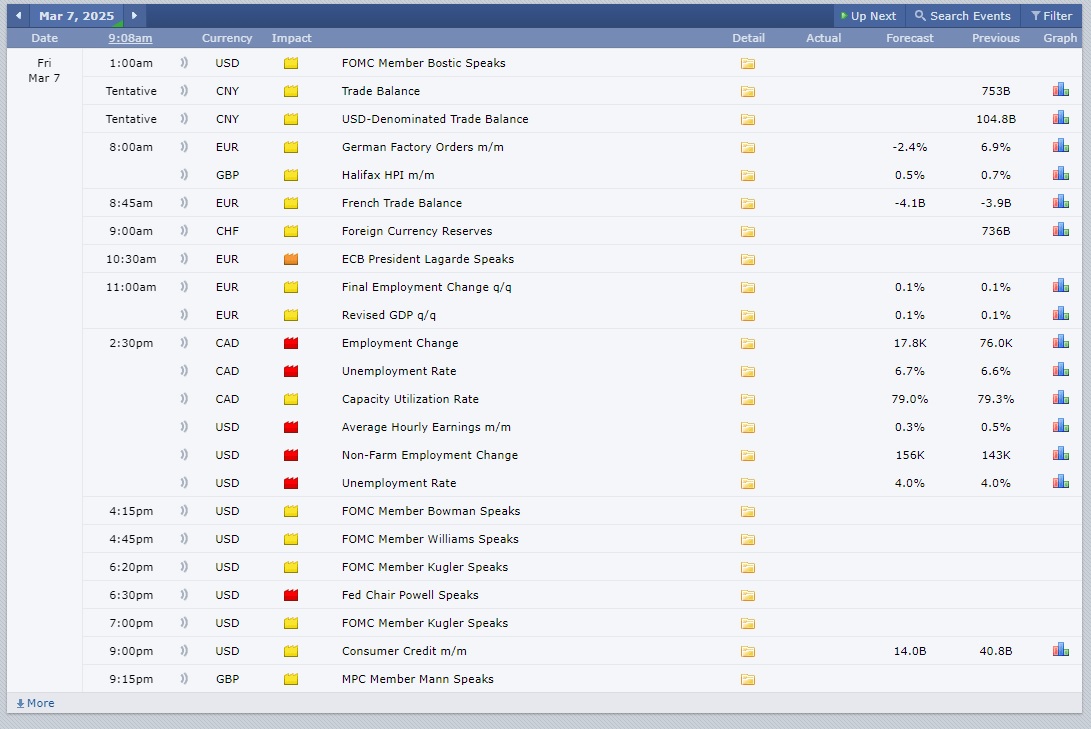Screen dimensions: 1091x729
Task: Show graph for USD-Denominated Trade Balance
Action: [1060, 118]
